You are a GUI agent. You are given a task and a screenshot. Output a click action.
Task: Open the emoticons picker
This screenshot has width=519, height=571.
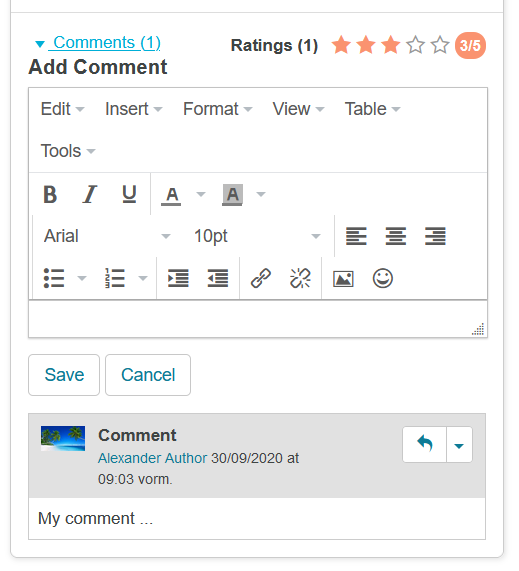click(383, 279)
